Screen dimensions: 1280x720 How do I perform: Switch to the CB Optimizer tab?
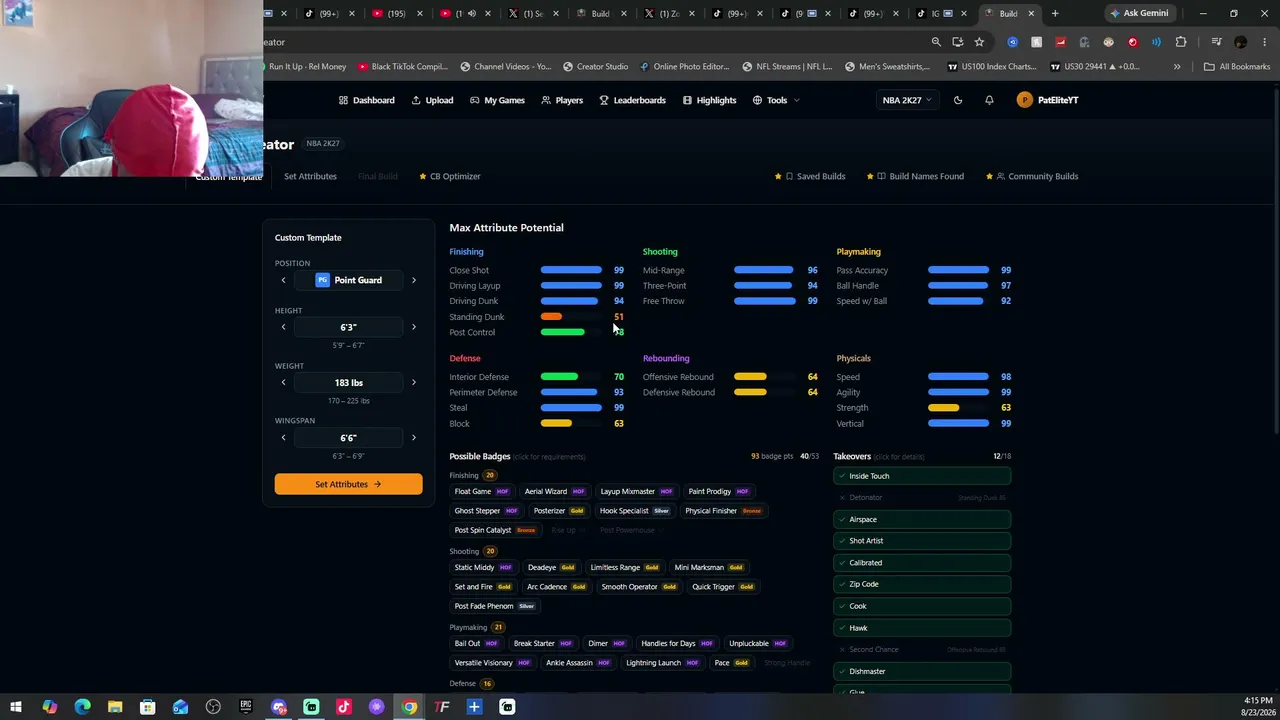click(x=450, y=176)
